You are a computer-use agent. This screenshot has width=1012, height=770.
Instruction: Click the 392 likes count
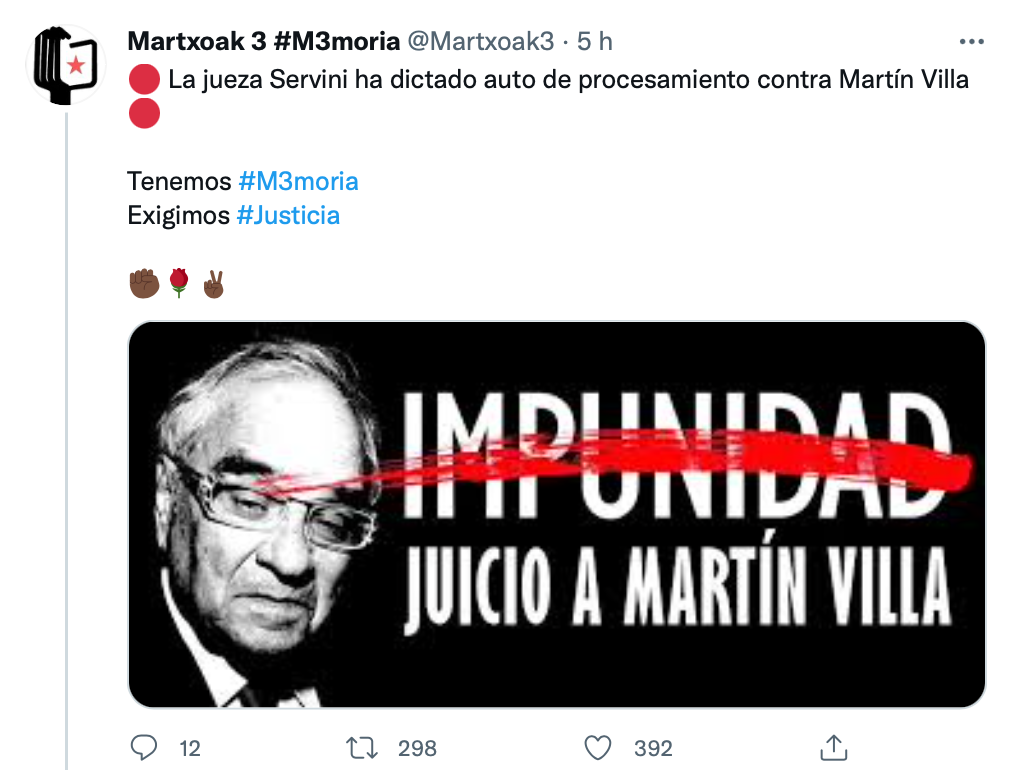pyautogui.click(x=653, y=749)
